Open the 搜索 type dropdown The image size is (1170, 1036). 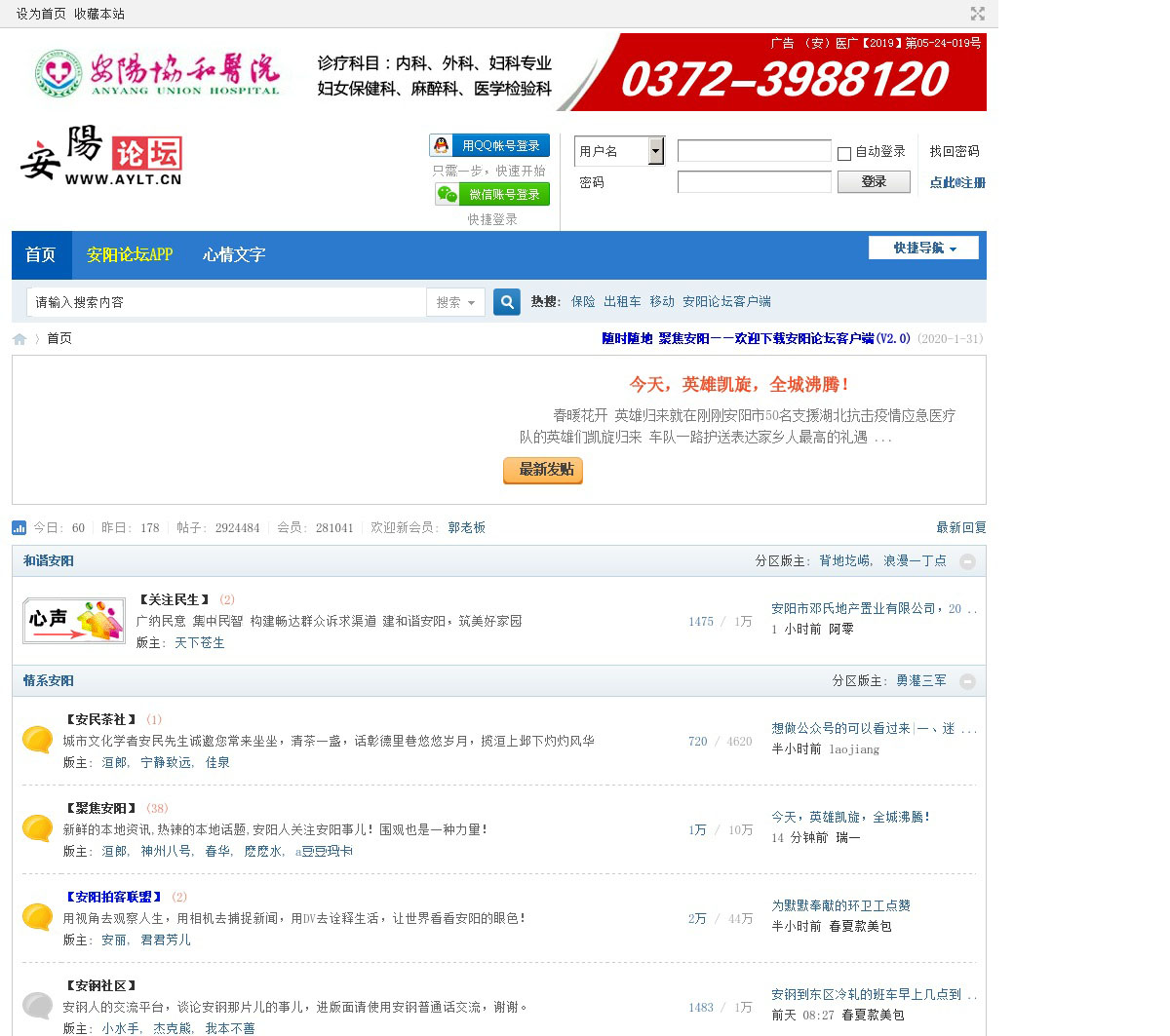point(455,302)
